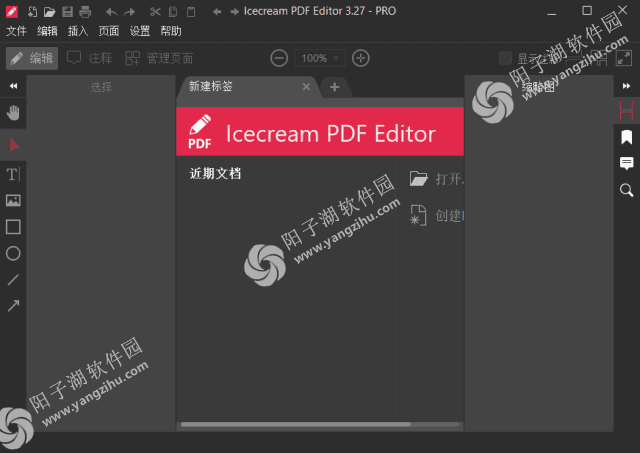
Task: Add a new tab with plus button
Action: pyautogui.click(x=335, y=87)
